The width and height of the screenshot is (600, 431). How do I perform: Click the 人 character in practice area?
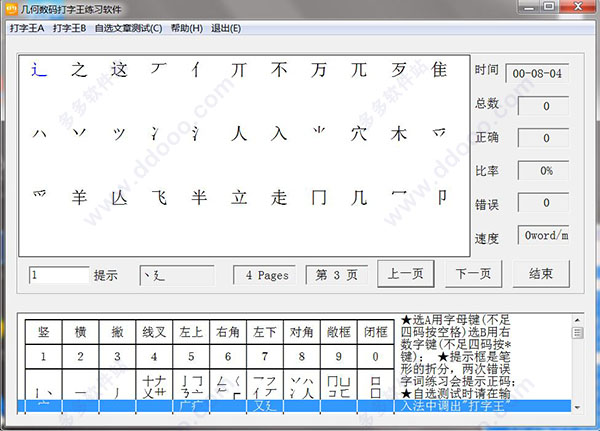(x=239, y=134)
